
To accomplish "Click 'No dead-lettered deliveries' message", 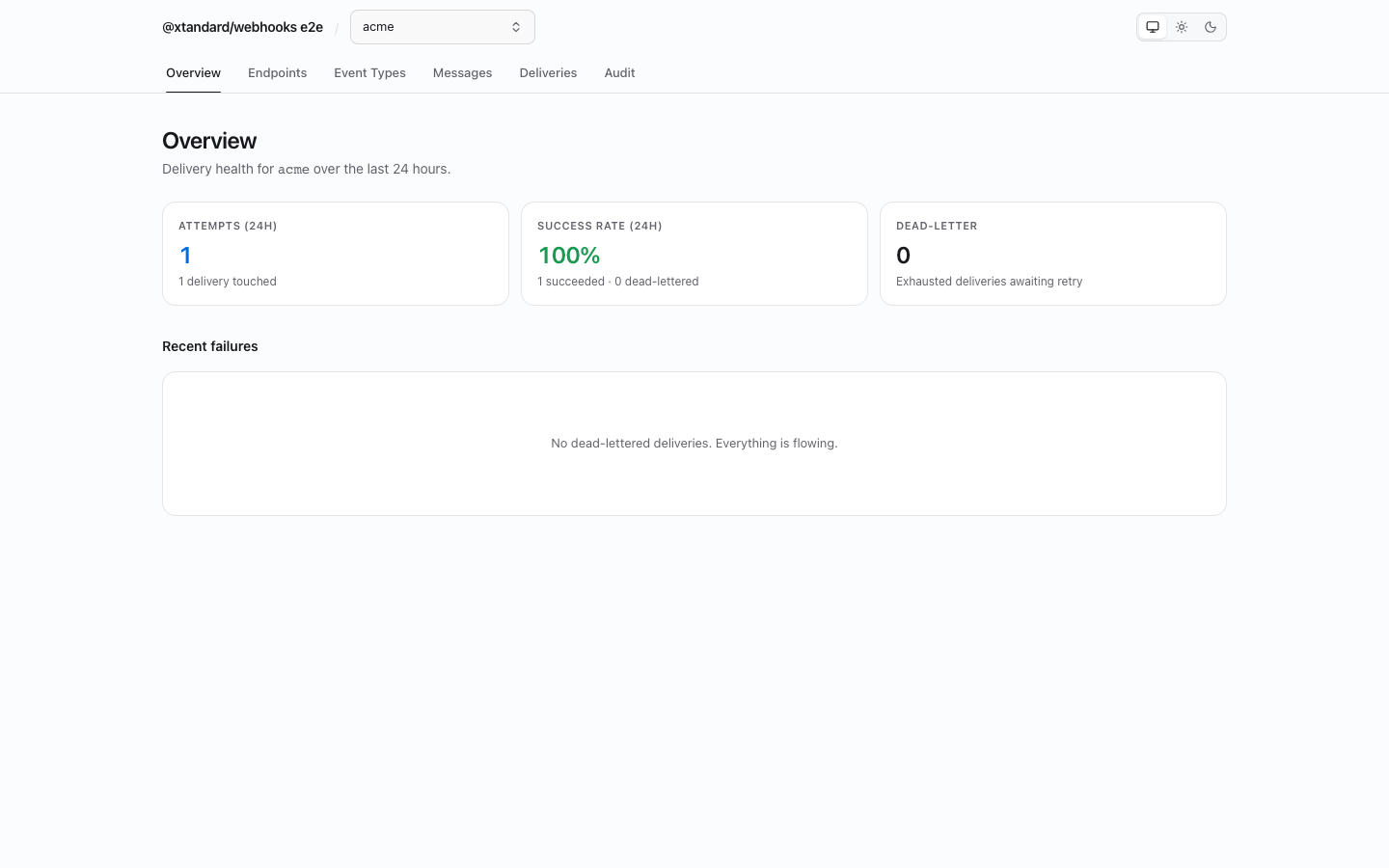I will pyautogui.click(x=694, y=444).
